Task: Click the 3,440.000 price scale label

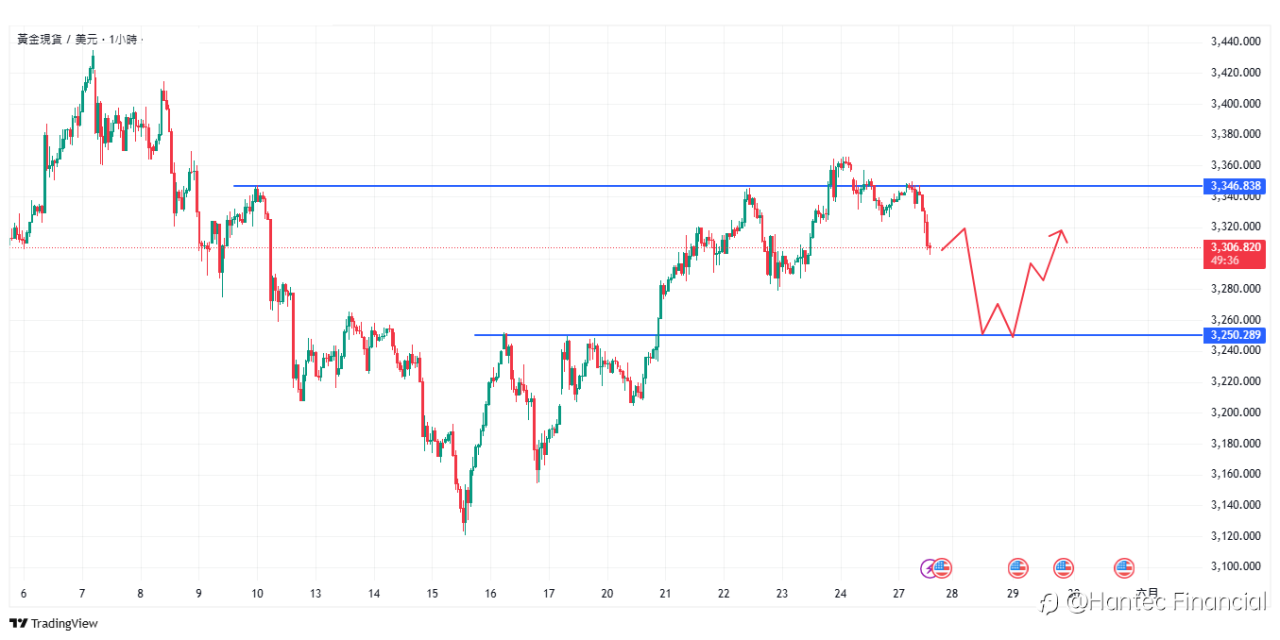Action: pos(1236,42)
